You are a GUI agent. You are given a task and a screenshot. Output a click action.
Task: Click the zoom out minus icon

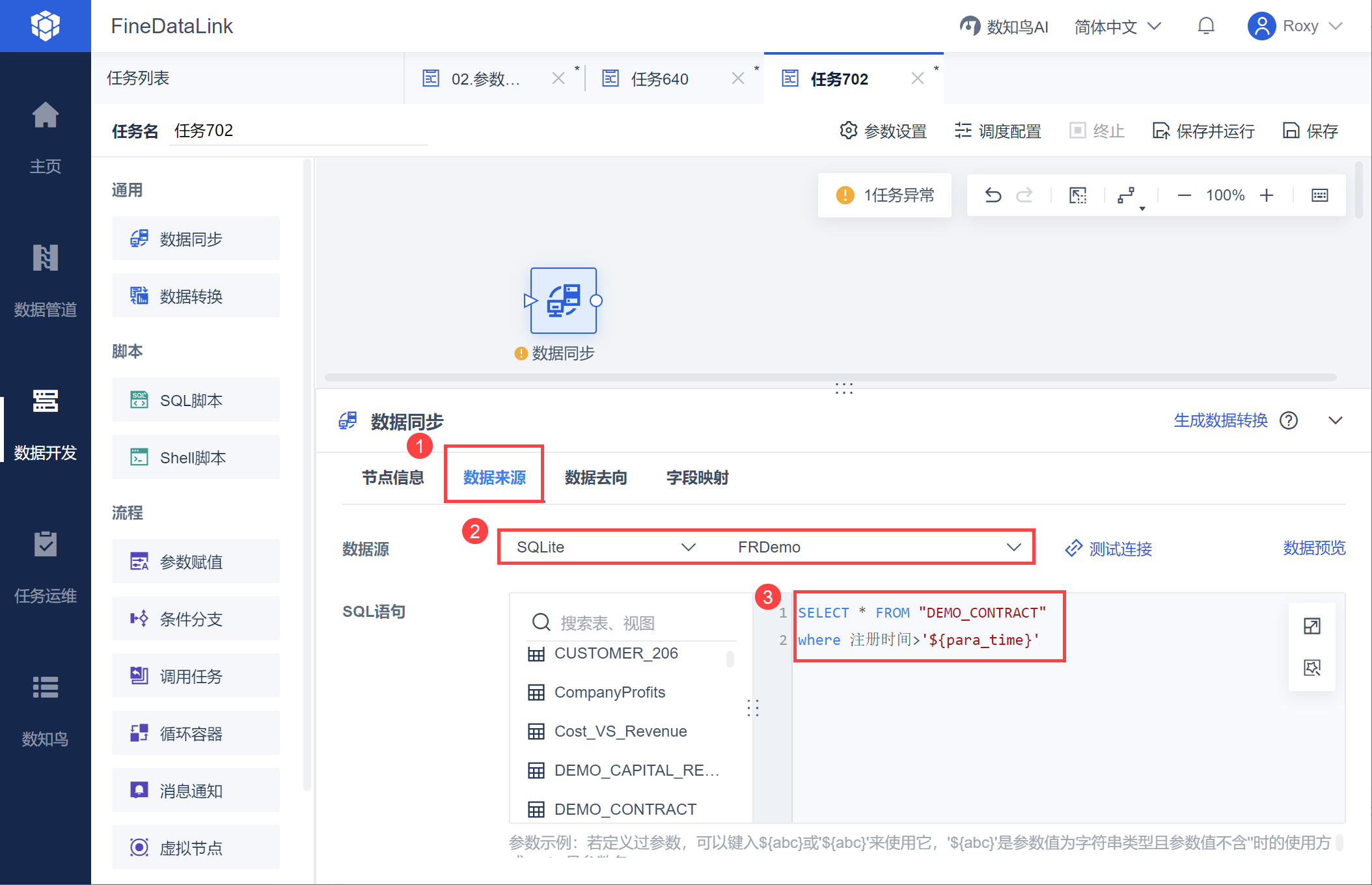coord(1184,195)
